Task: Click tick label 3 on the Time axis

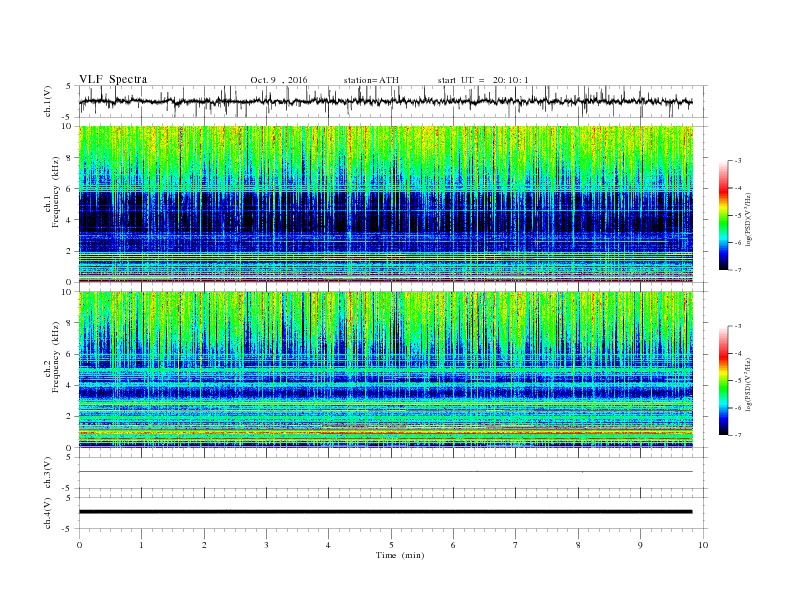Action: (x=266, y=545)
